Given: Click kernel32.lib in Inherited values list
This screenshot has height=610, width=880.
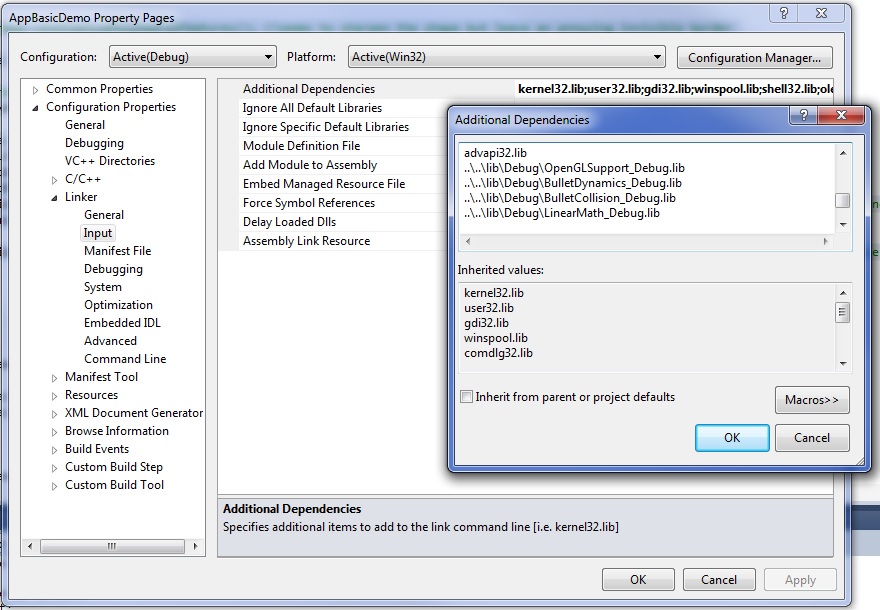Looking at the screenshot, I should click(x=494, y=293).
